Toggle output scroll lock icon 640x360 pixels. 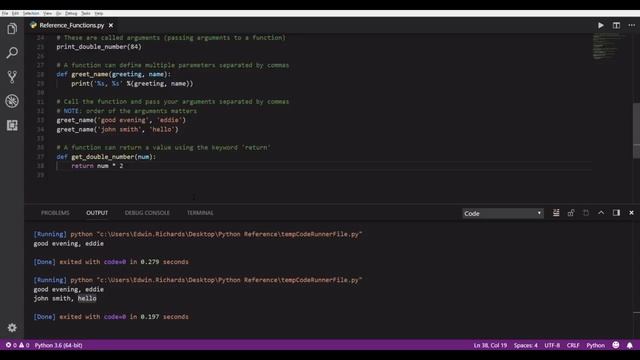pyautogui.click(x=571, y=213)
